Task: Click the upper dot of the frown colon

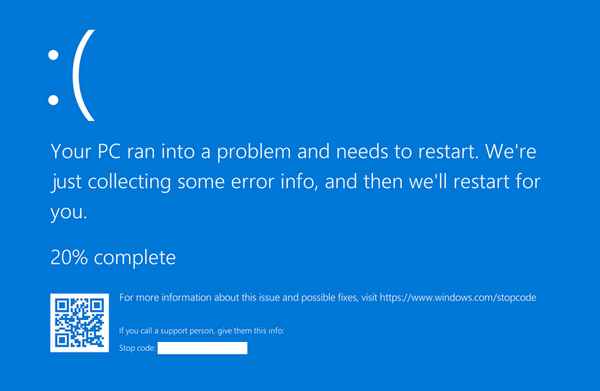Action: click(x=53, y=55)
